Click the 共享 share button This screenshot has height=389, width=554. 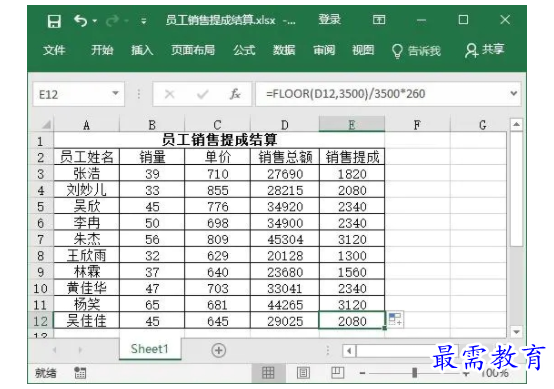pos(485,50)
